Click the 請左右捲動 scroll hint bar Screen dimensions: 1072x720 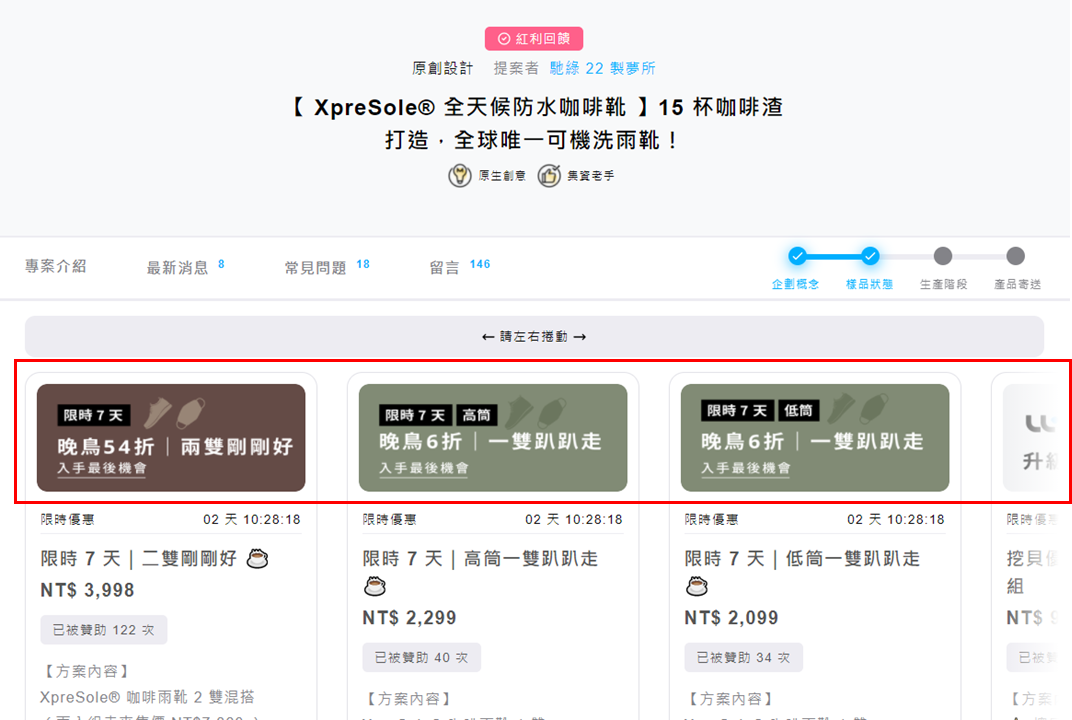click(x=534, y=336)
